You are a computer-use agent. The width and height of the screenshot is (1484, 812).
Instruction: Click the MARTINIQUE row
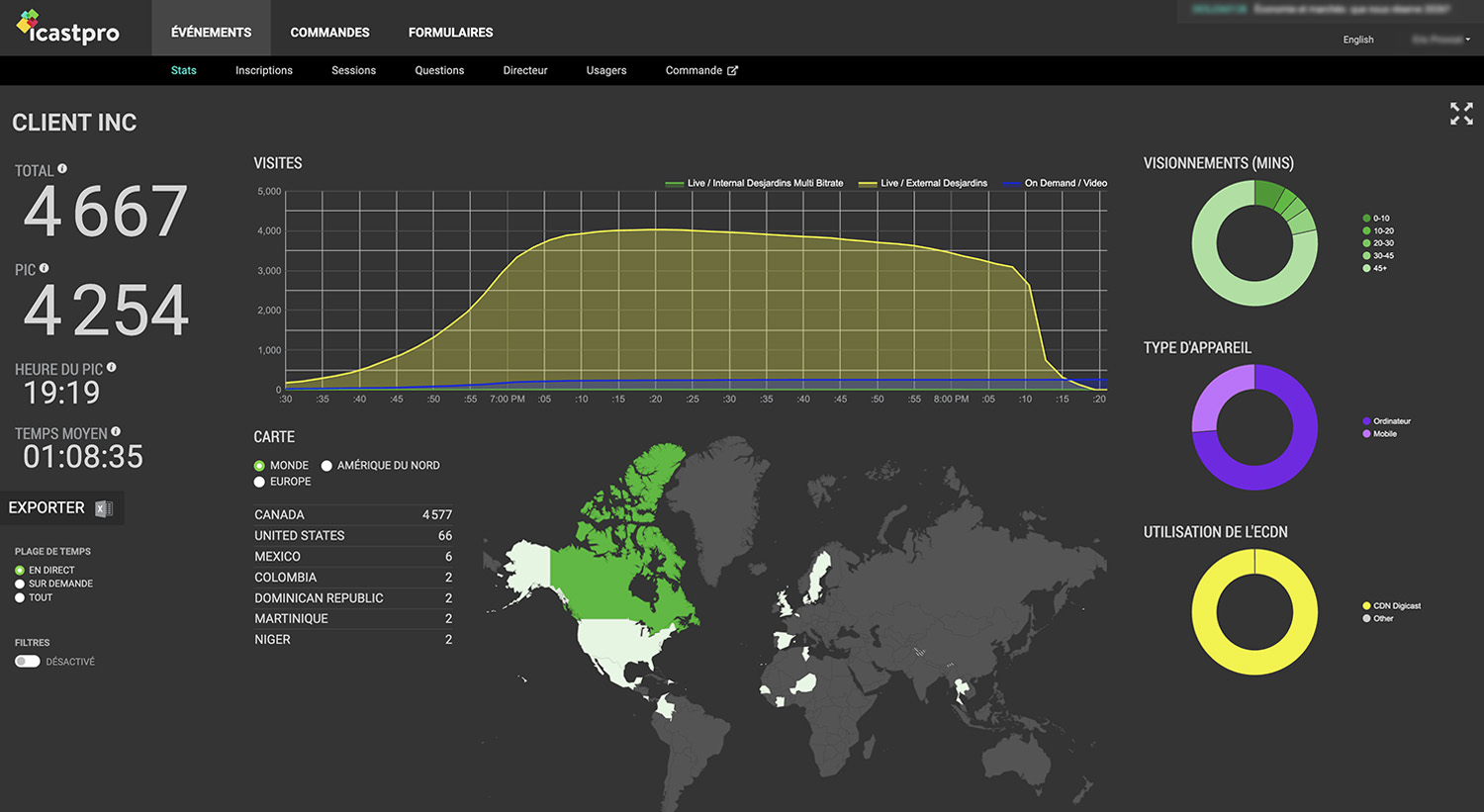(353, 618)
